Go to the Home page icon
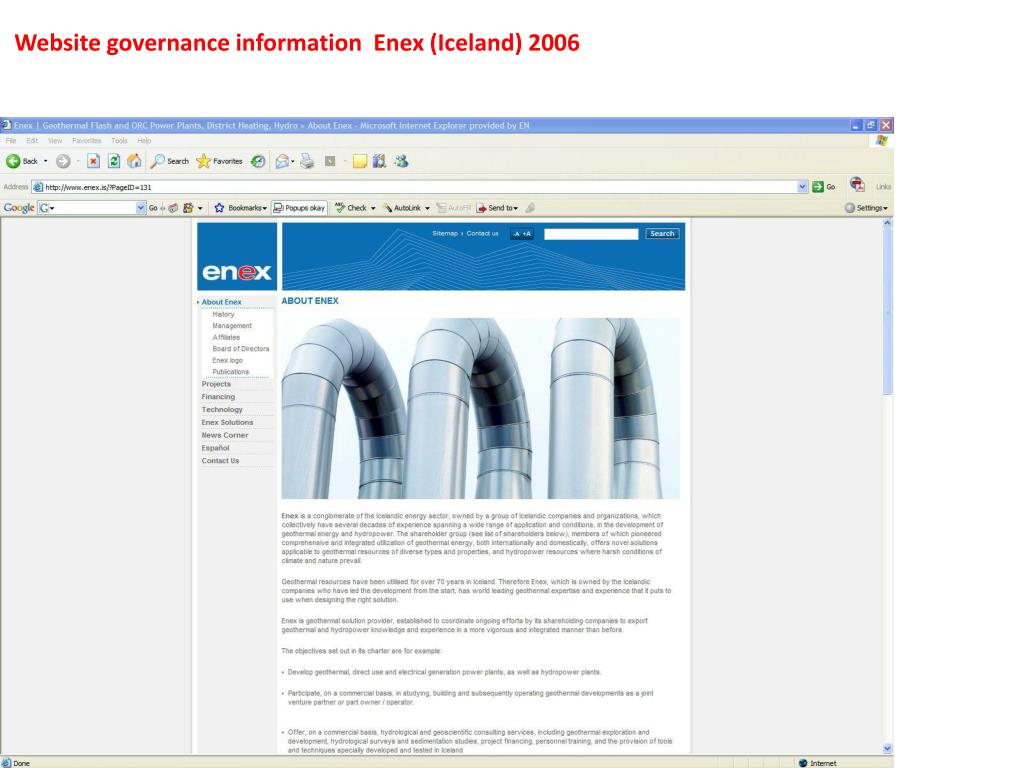This screenshot has width=1024, height=768. pos(135,161)
